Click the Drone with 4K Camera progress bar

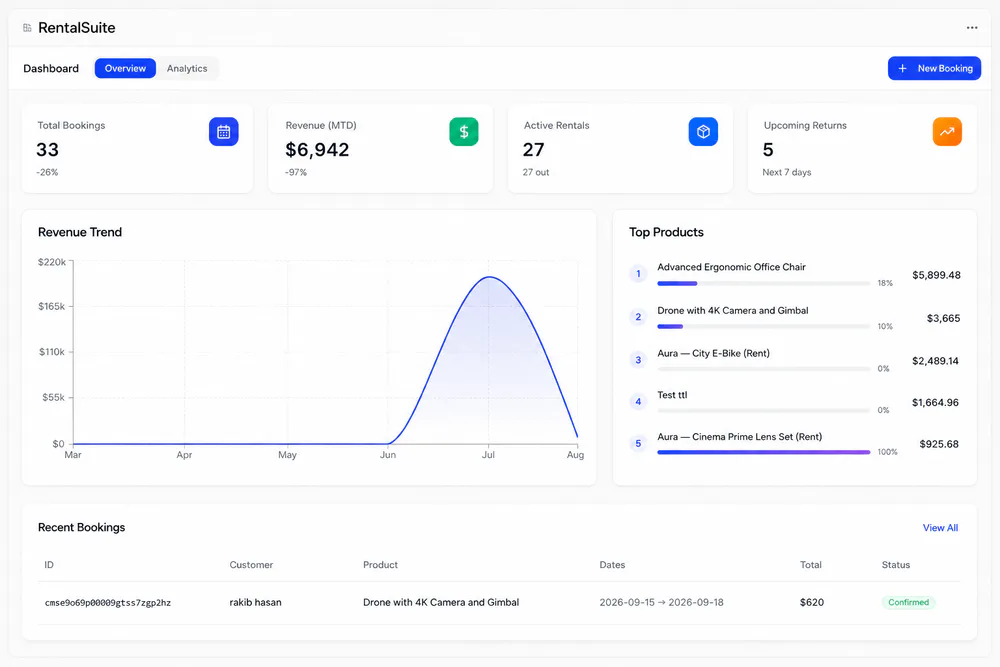click(763, 326)
